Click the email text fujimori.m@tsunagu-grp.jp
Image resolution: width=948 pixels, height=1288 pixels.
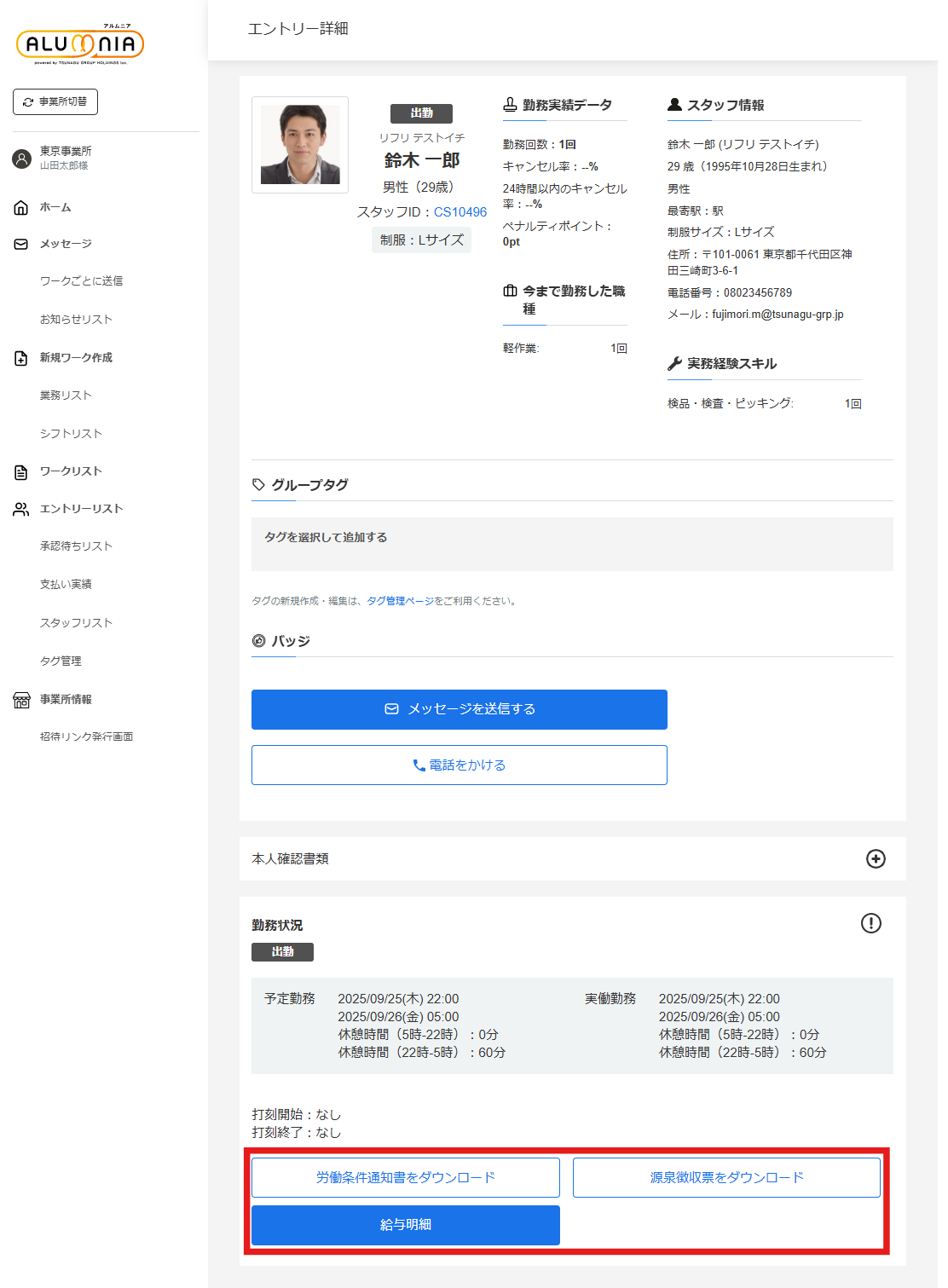(777, 315)
